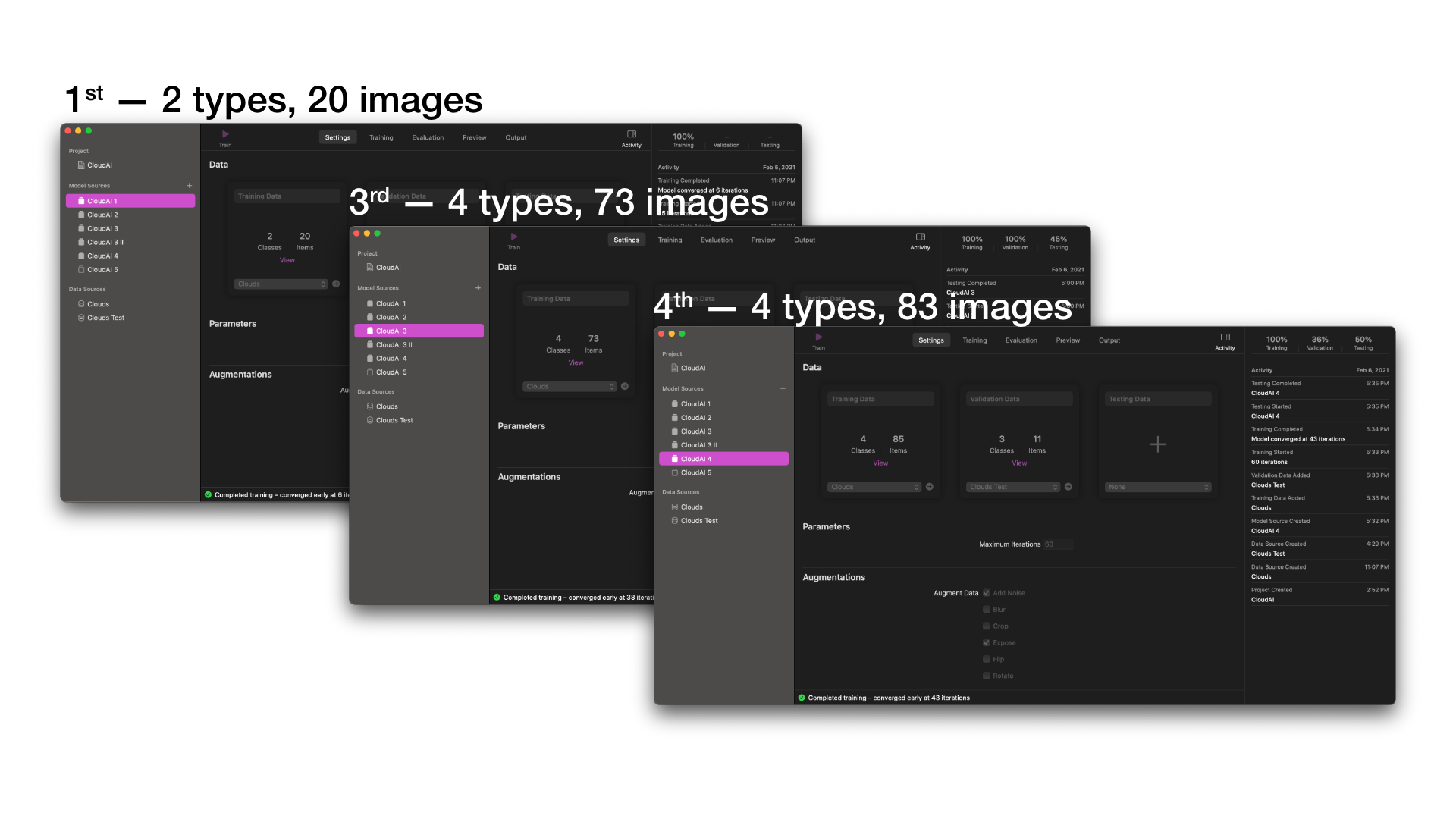This screenshot has width=1456, height=819.
Task: Enable the Blur augmentation checkbox
Action: pos(987,610)
